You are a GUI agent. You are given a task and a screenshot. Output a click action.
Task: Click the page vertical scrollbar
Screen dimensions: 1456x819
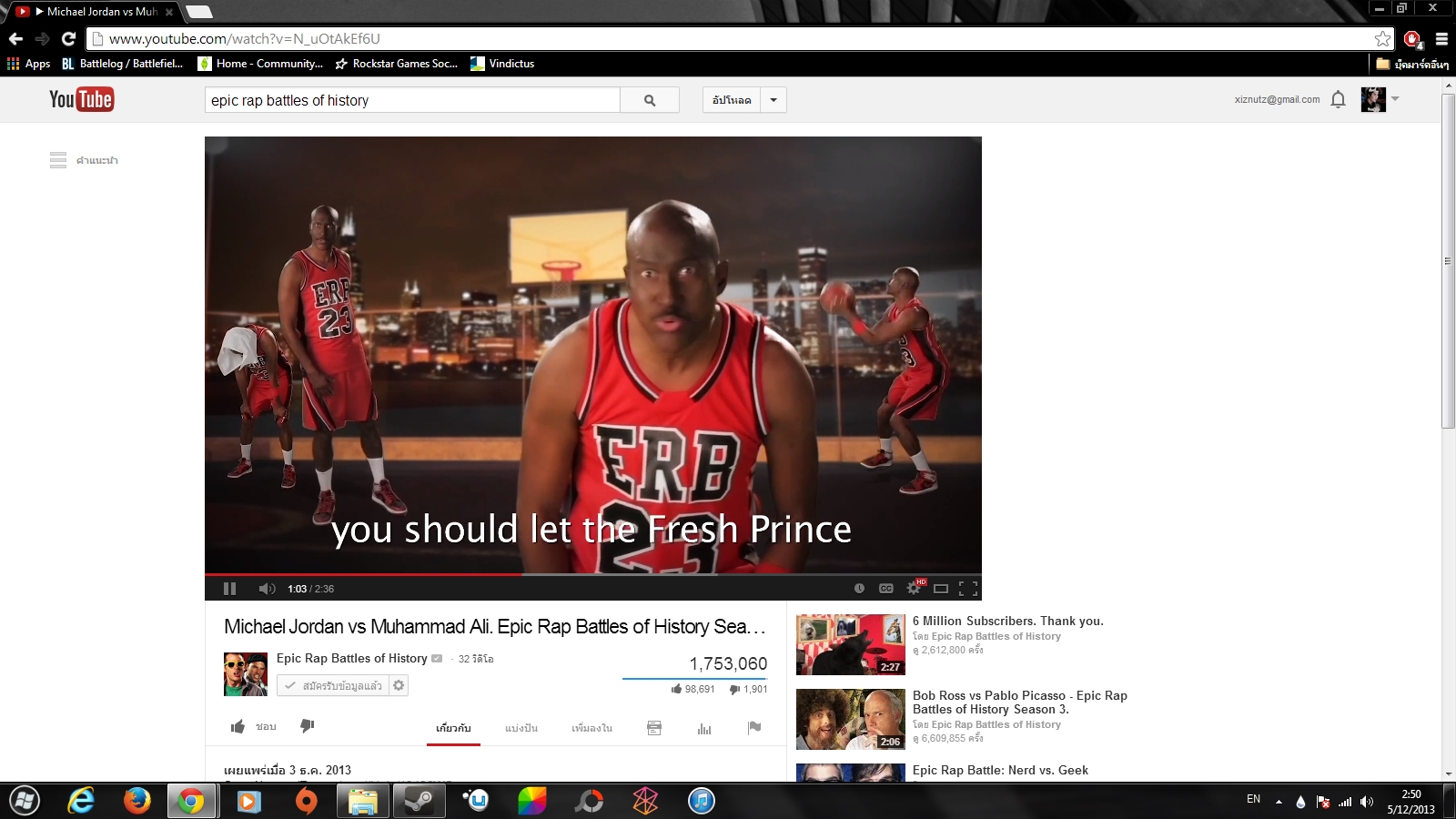(1448, 260)
